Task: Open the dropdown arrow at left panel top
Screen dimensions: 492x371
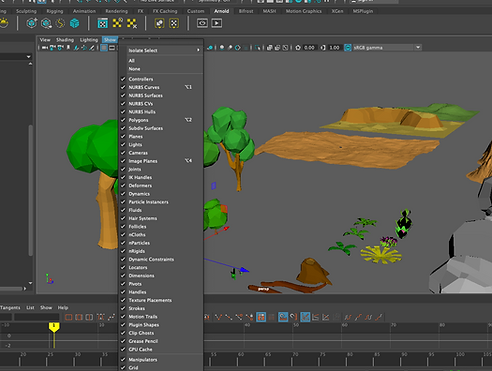Action: pos(28,57)
